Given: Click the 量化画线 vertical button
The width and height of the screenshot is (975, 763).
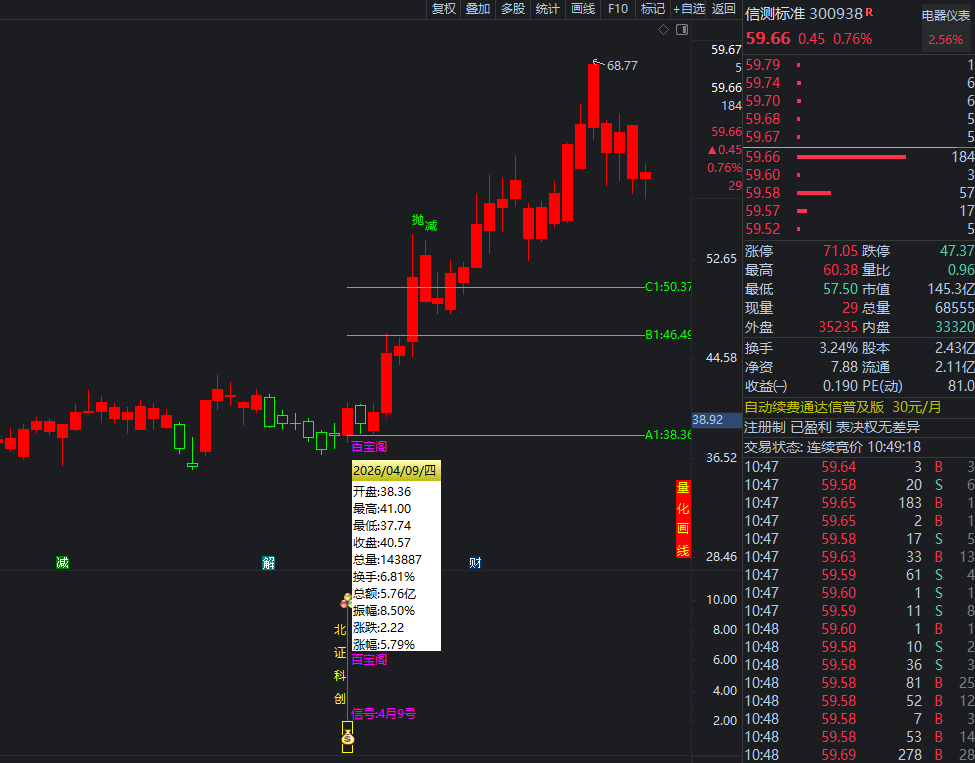Looking at the screenshot, I should click(683, 519).
